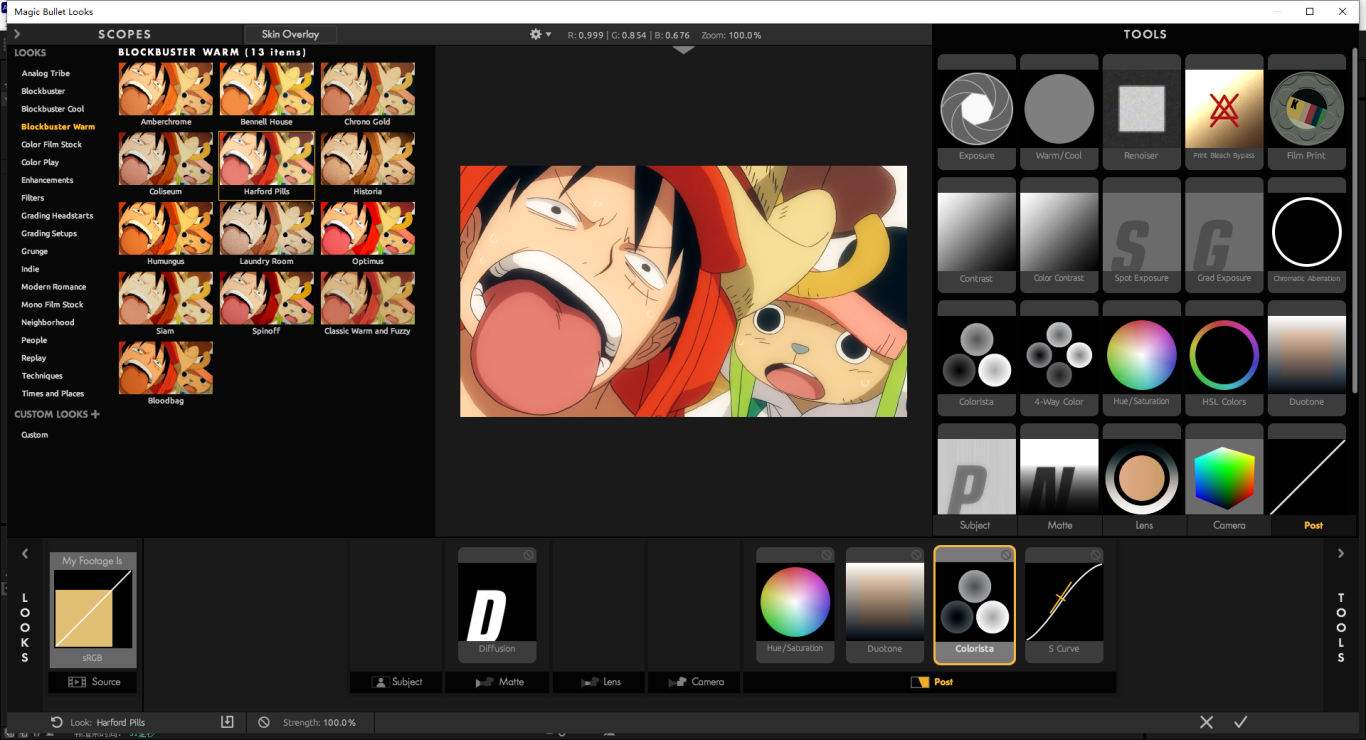
Task: Toggle off the S Curve tool
Action: (x=1095, y=555)
